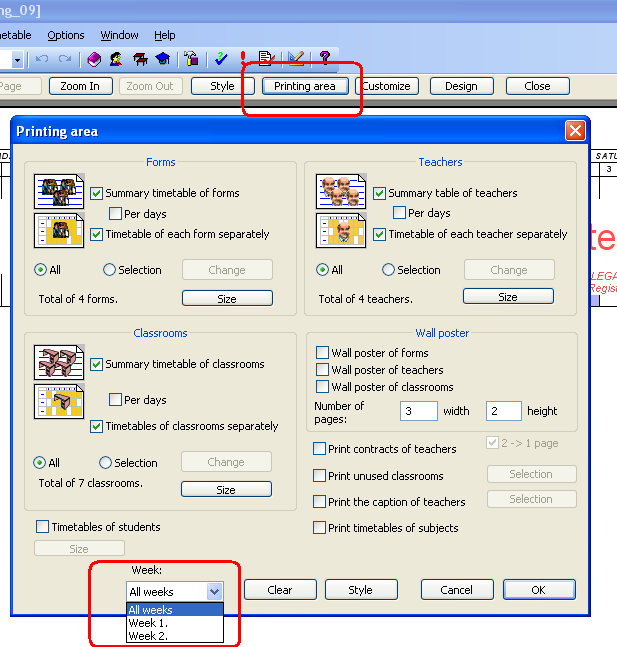Click the Size button under Teachers

pyautogui.click(x=508, y=297)
